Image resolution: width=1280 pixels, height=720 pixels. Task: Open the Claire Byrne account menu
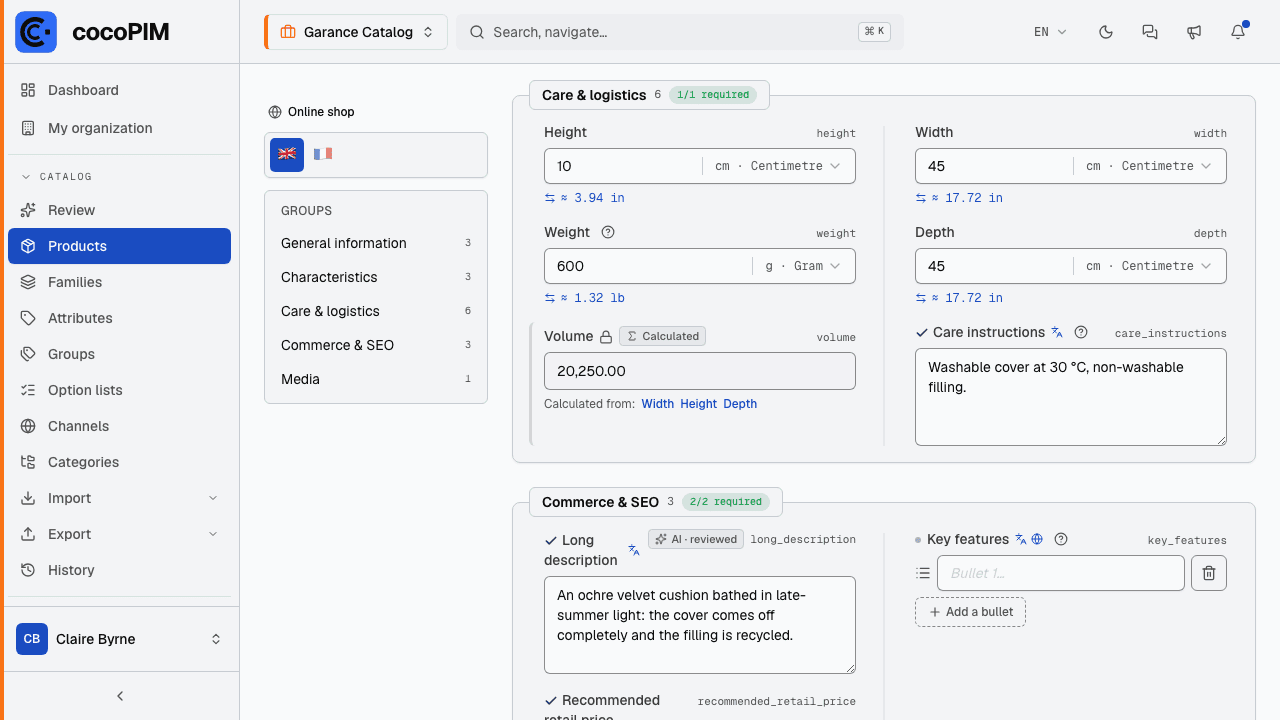click(120, 639)
